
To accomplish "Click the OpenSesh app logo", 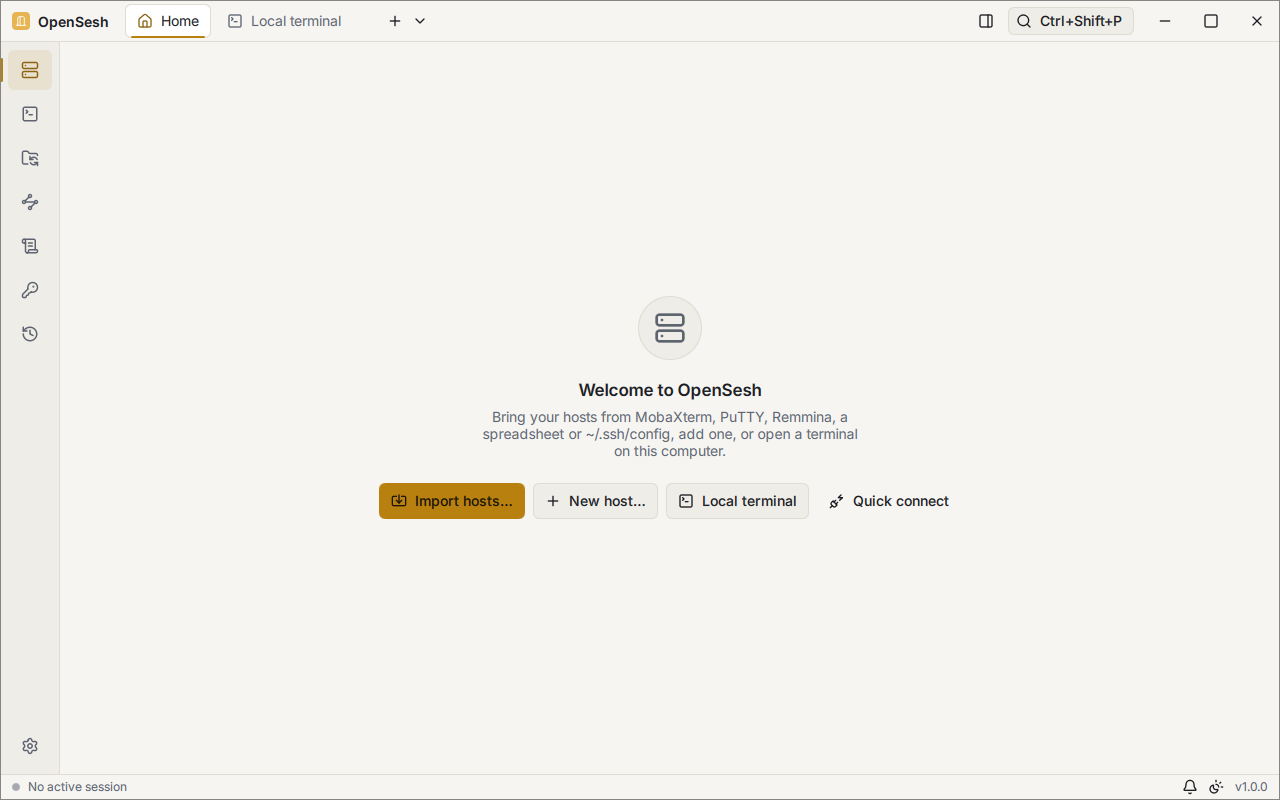I will (x=21, y=21).
